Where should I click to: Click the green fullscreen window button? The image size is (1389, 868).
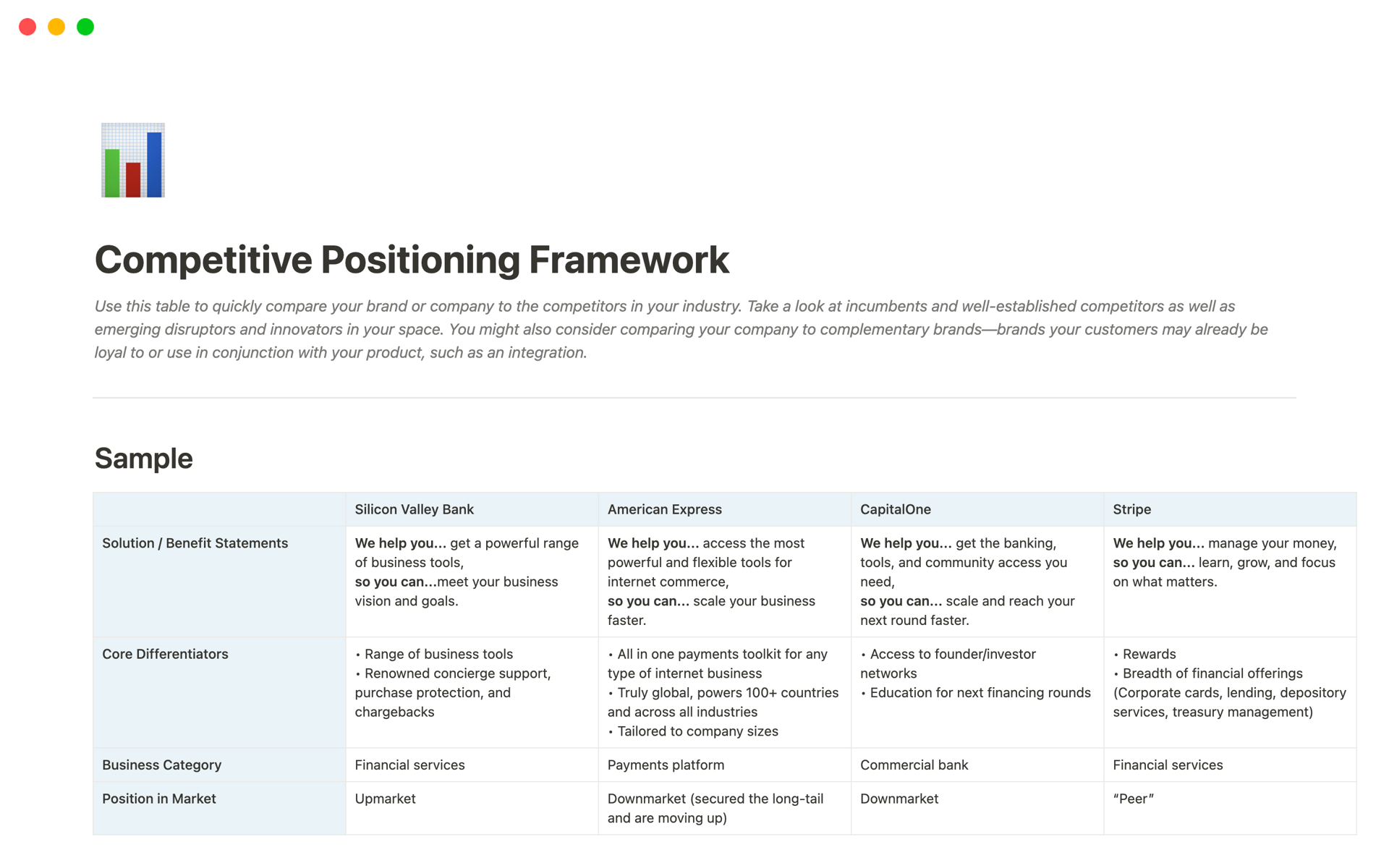85,27
